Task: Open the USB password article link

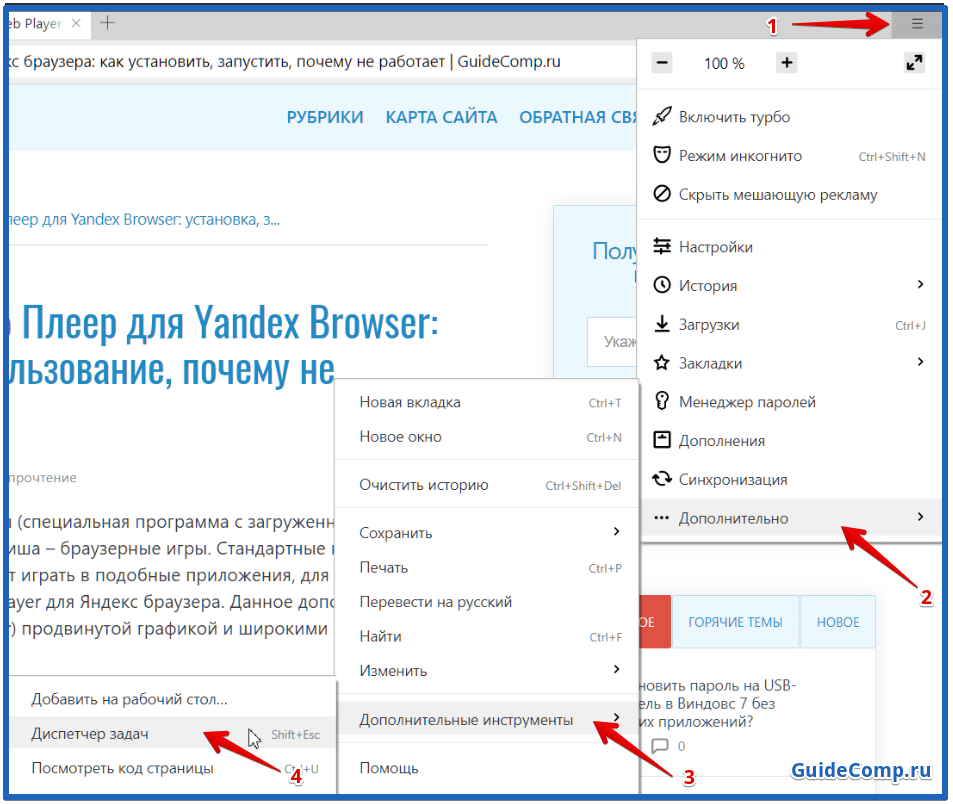Action: tap(717, 704)
